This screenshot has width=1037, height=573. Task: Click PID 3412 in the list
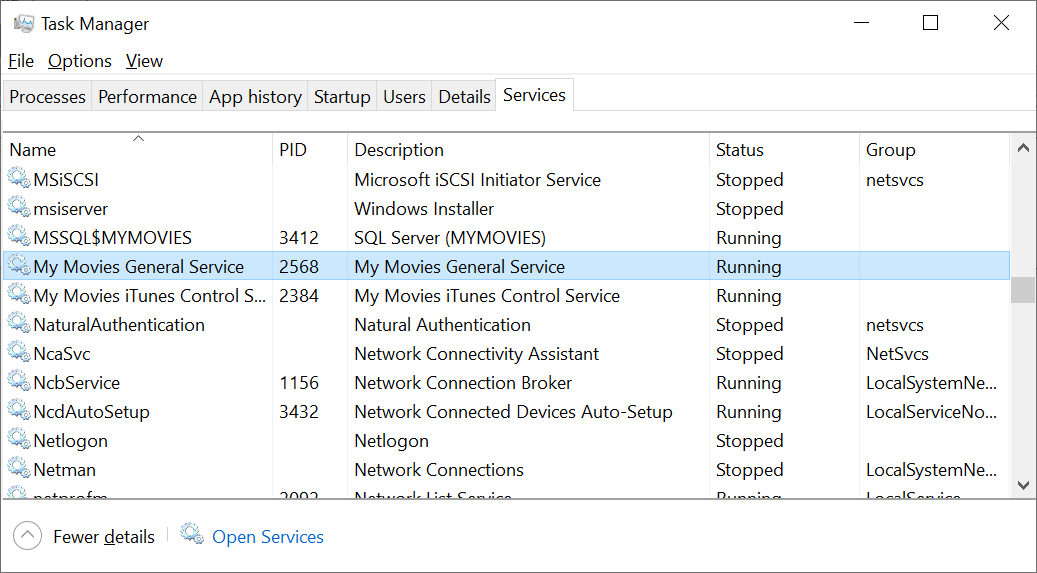pos(299,238)
